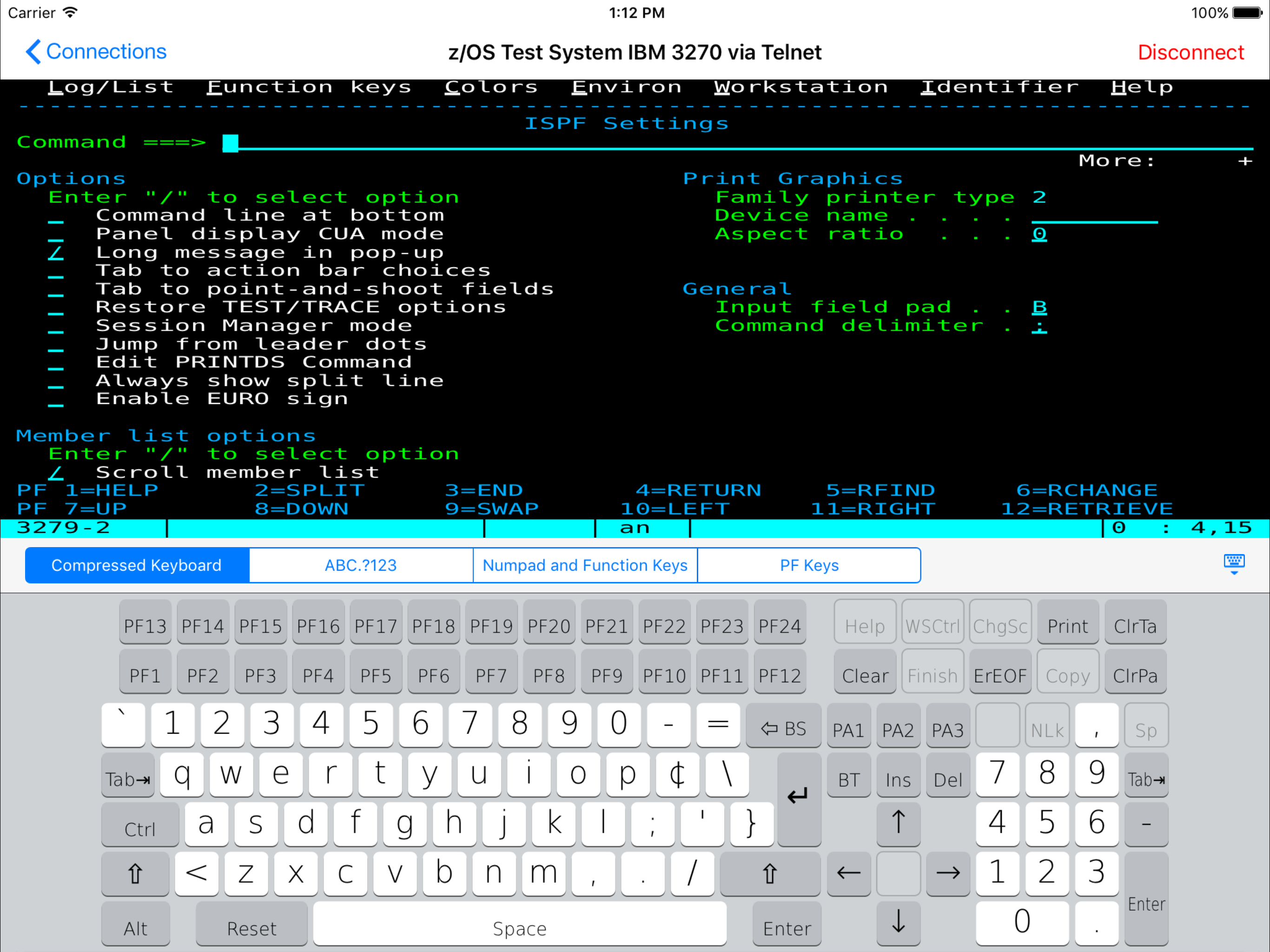Screen dimensions: 1270x952
Task: Open the Identifier menu
Action: tap(999, 87)
